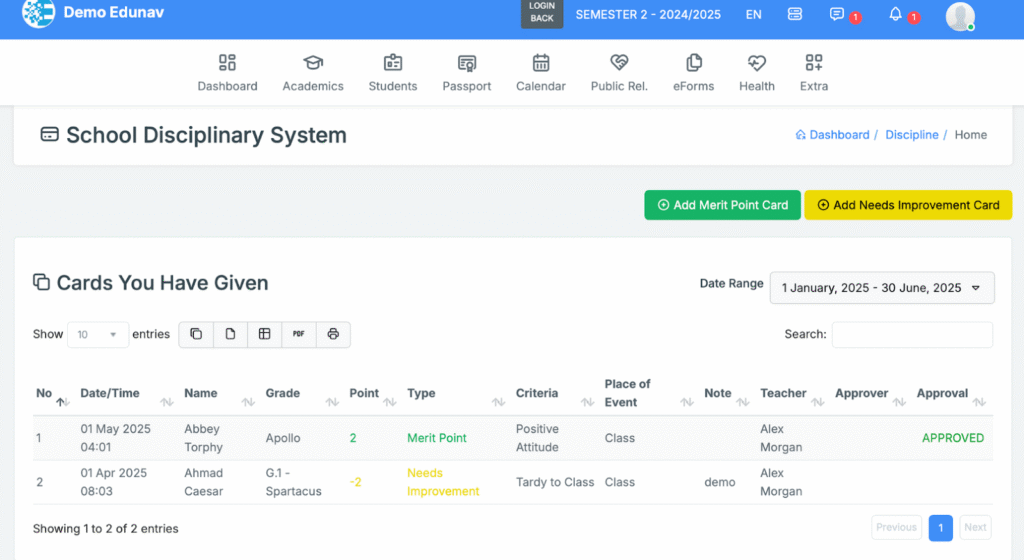Click the copy table export icon
The height and width of the screenshot is (560, 1024).
point(196,334)
